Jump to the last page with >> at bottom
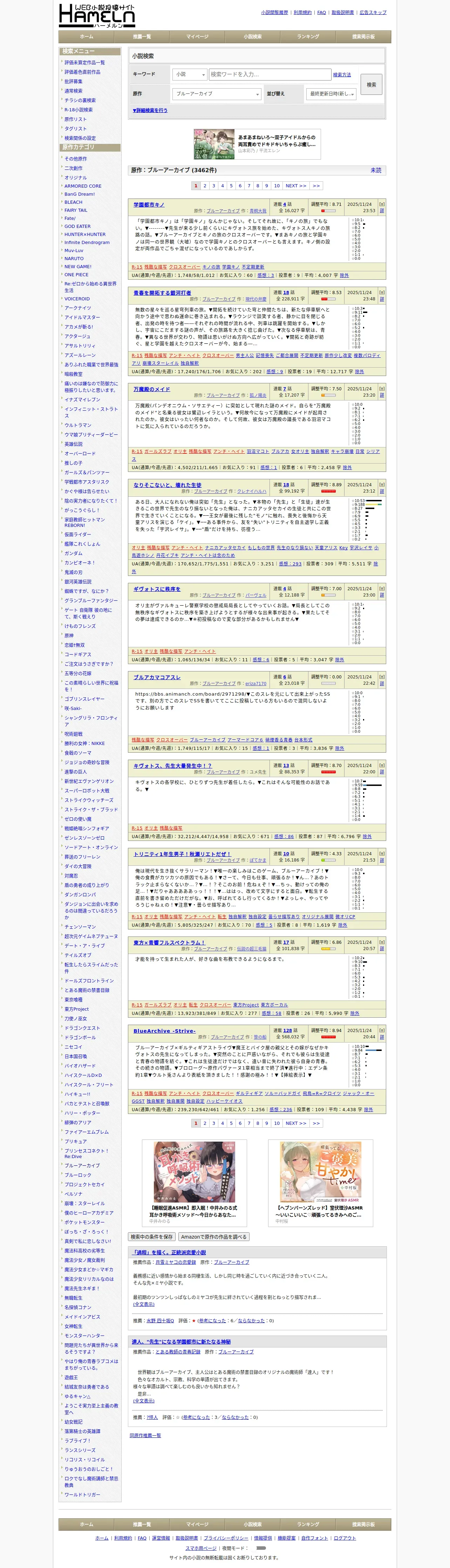Screen dimensions: 450x1568 pos(316,1123)
